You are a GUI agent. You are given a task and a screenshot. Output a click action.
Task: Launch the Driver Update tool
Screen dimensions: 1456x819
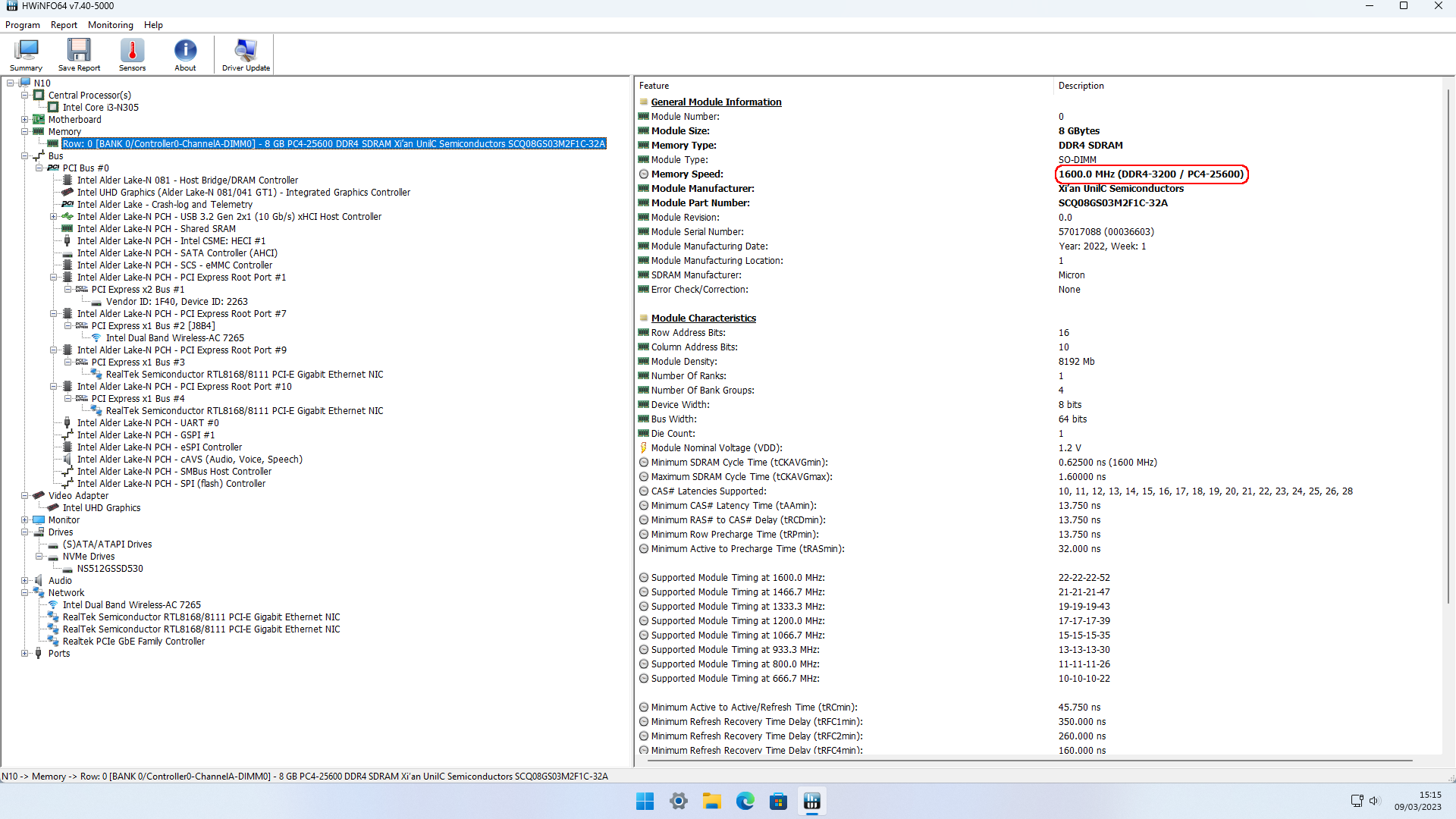pos(246,55)
